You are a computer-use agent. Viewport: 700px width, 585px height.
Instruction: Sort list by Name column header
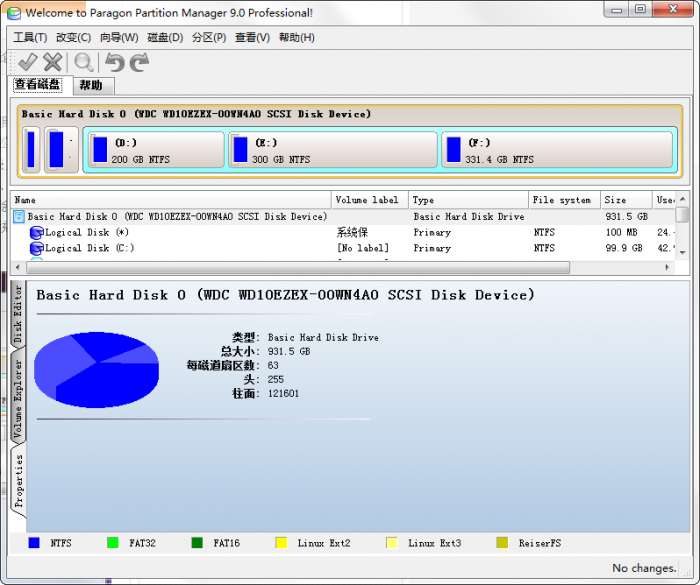[x=171, y=200]
